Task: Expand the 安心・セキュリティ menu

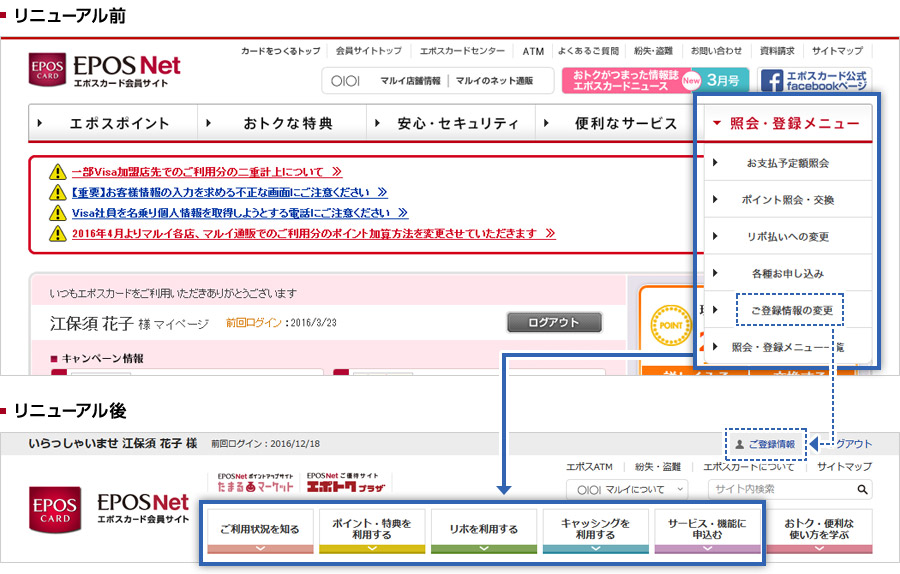Action: click(451, 123)
